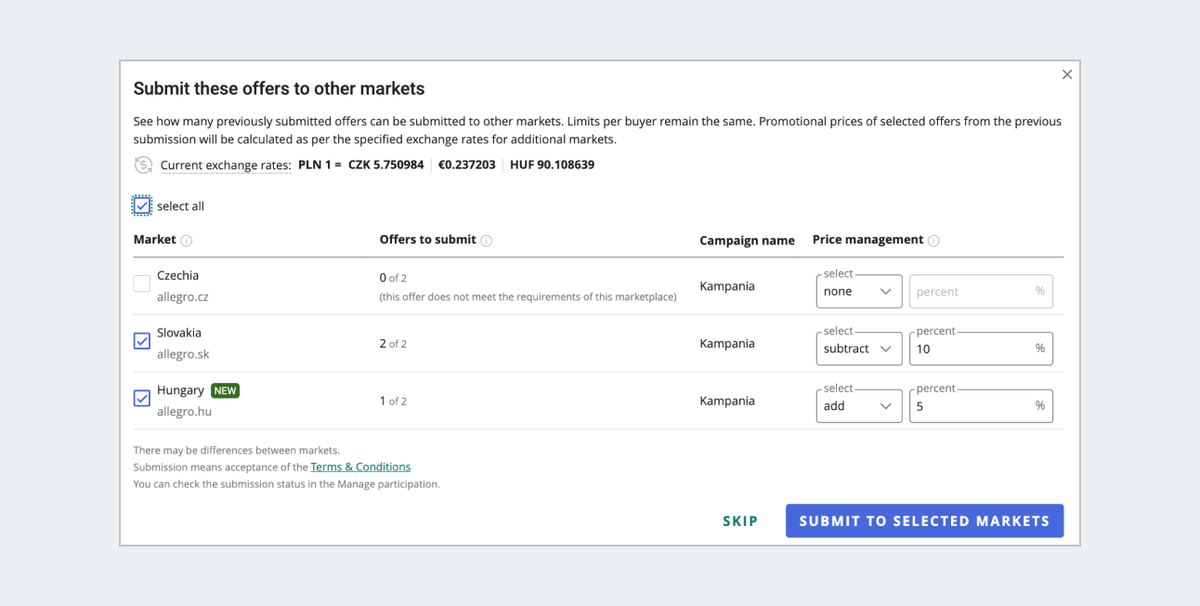
Task: Click the Terms & Conditions link
Action: [360, 467]
